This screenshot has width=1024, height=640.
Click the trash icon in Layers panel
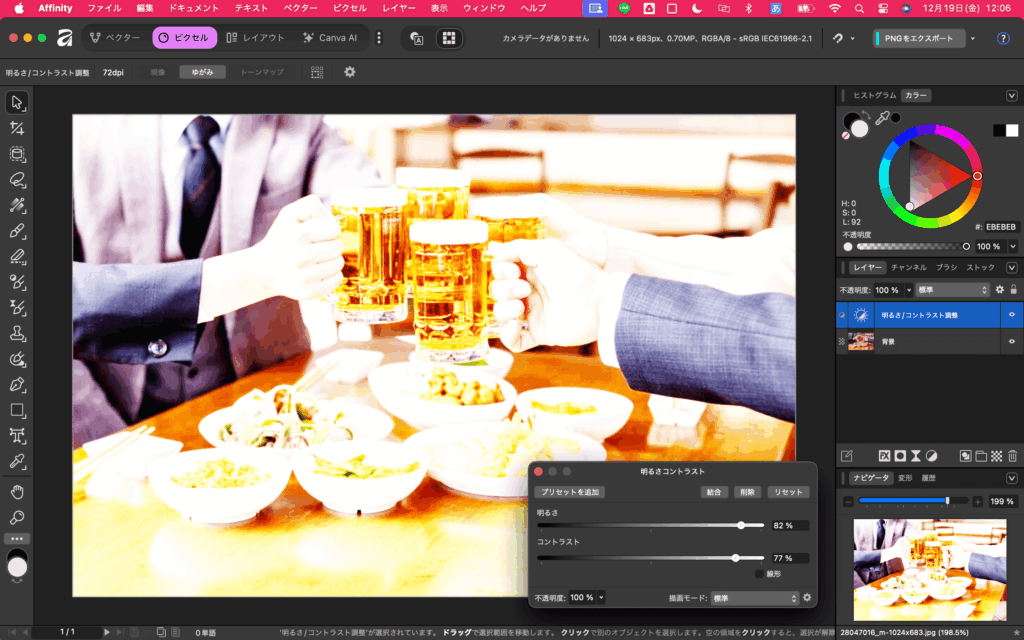click(1012, 456)
